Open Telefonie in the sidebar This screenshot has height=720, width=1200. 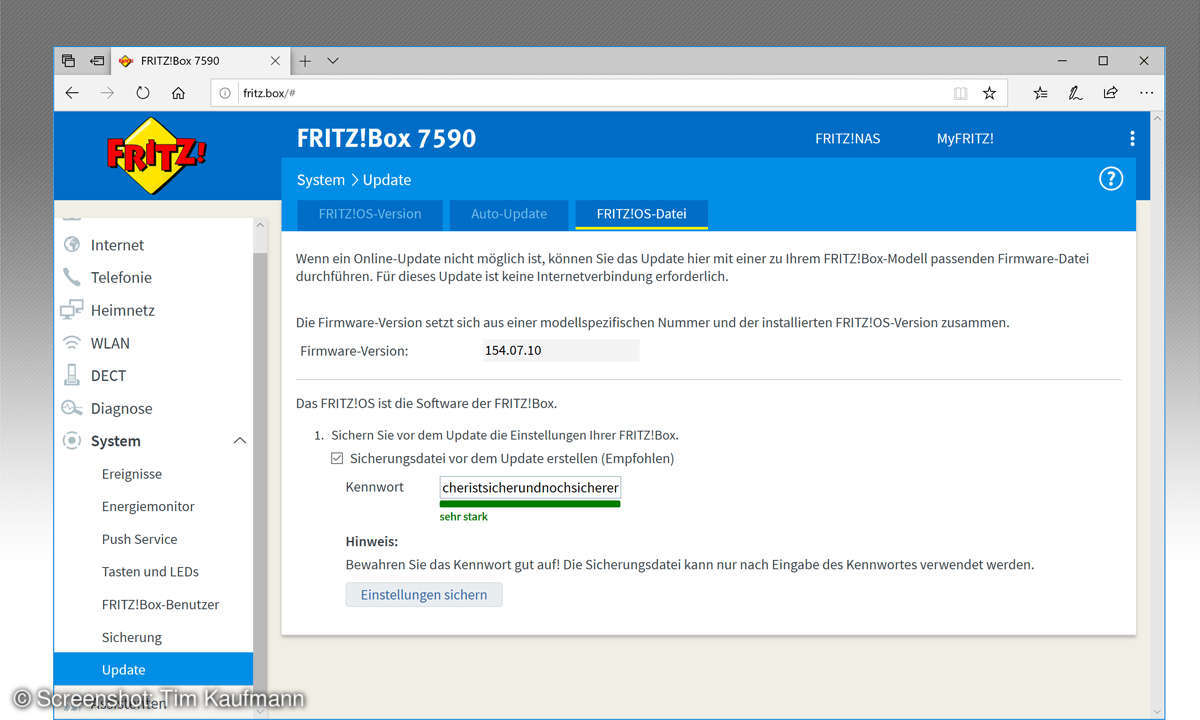click(x=121, y=278)
